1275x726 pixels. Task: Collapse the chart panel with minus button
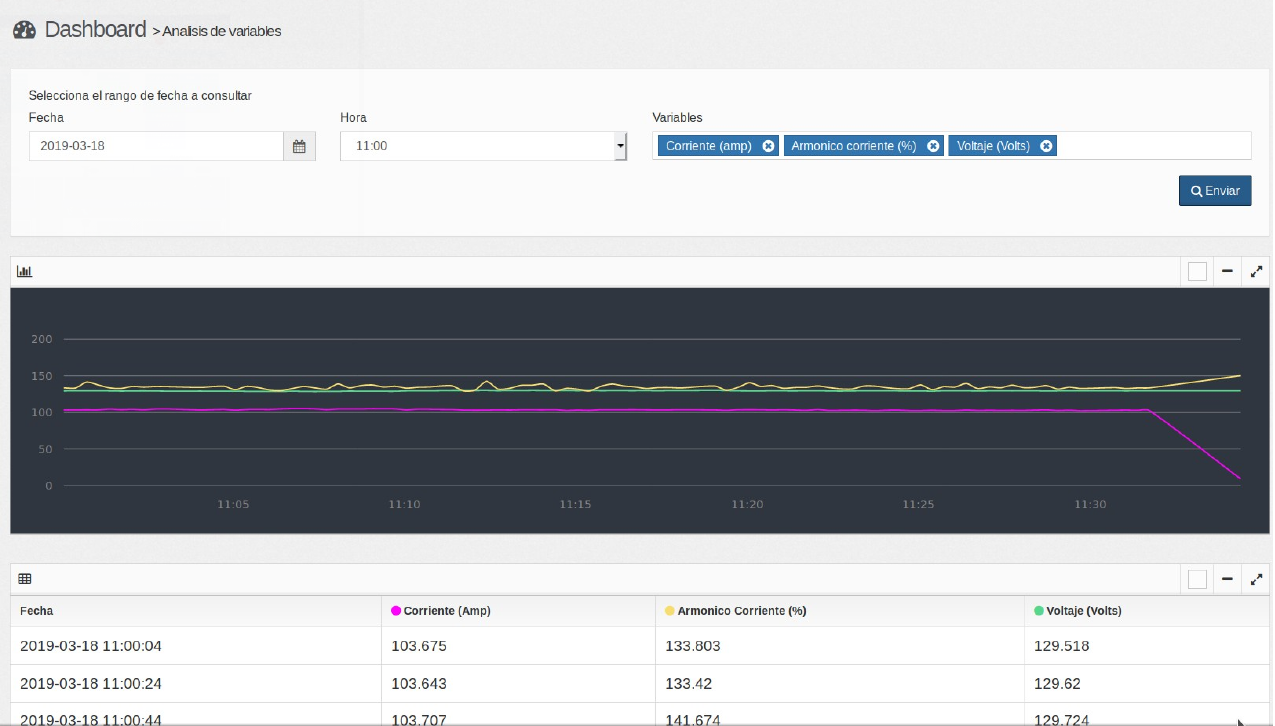pyautogui.click(x=1227, y=271)
